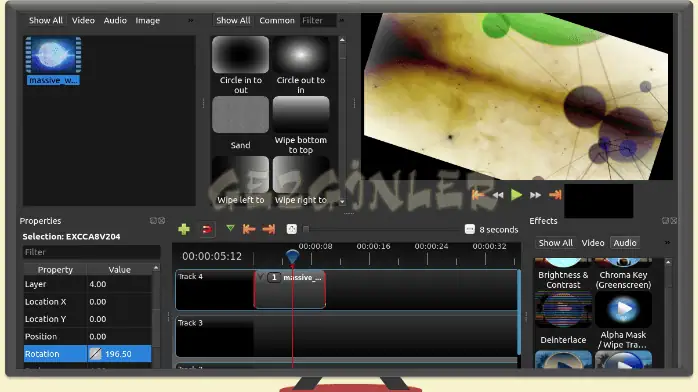Expand project files toolbar overflow arrow

point(191,20)
